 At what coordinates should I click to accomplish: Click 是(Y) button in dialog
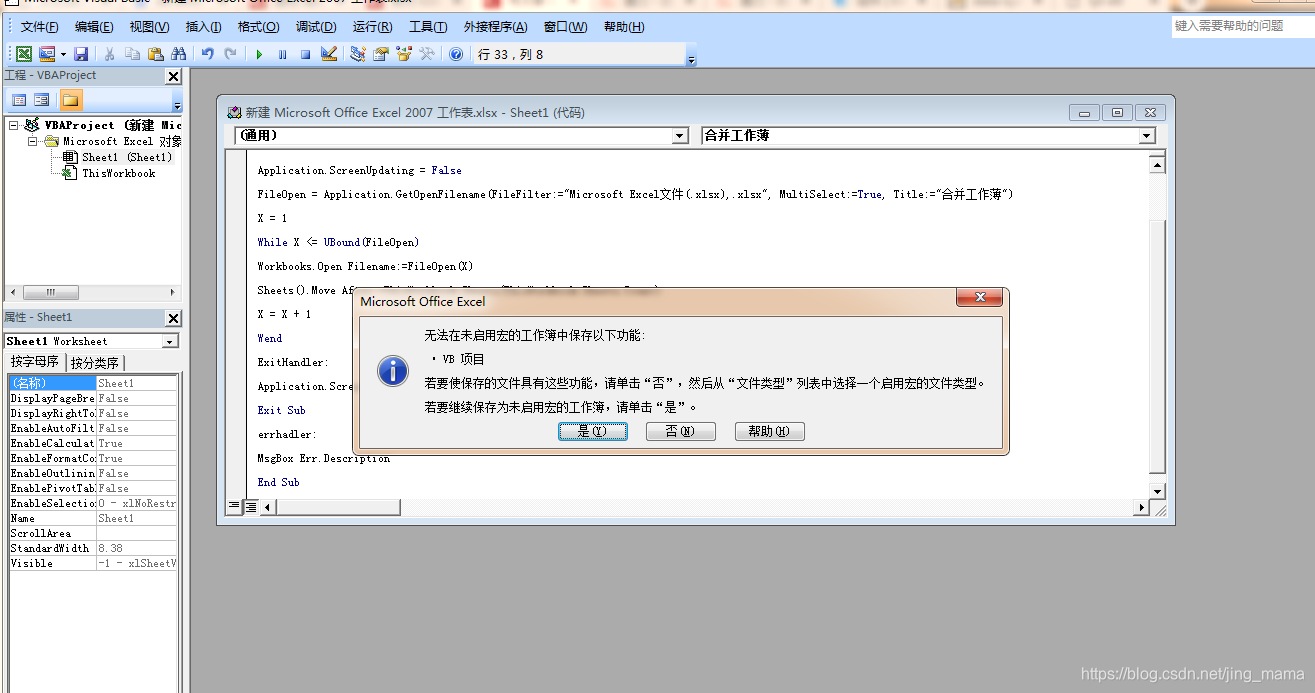point(592,431)
